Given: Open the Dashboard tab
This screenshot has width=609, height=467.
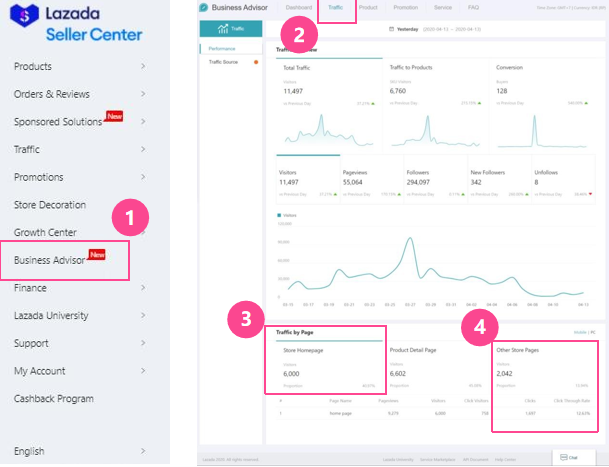Looking at the screenshot, I should coord(299,7).
